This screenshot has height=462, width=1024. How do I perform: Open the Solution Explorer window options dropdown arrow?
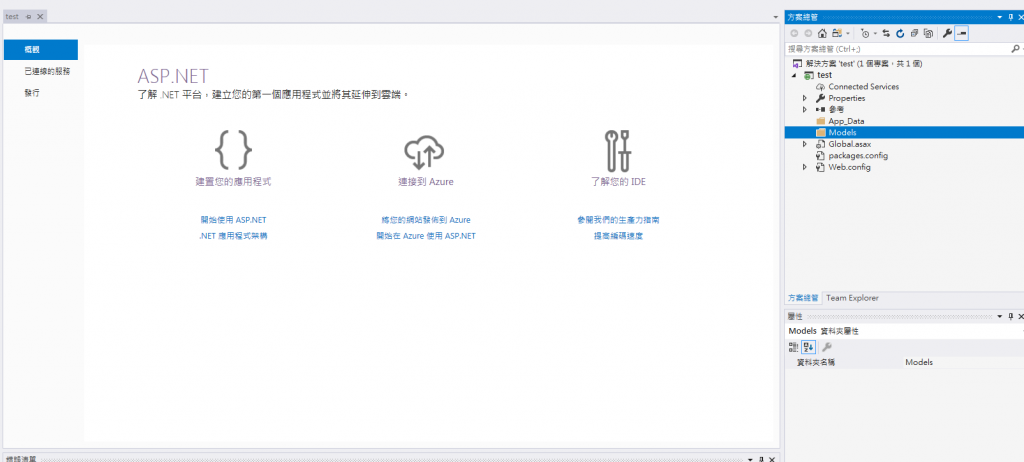pos(1000,18)
